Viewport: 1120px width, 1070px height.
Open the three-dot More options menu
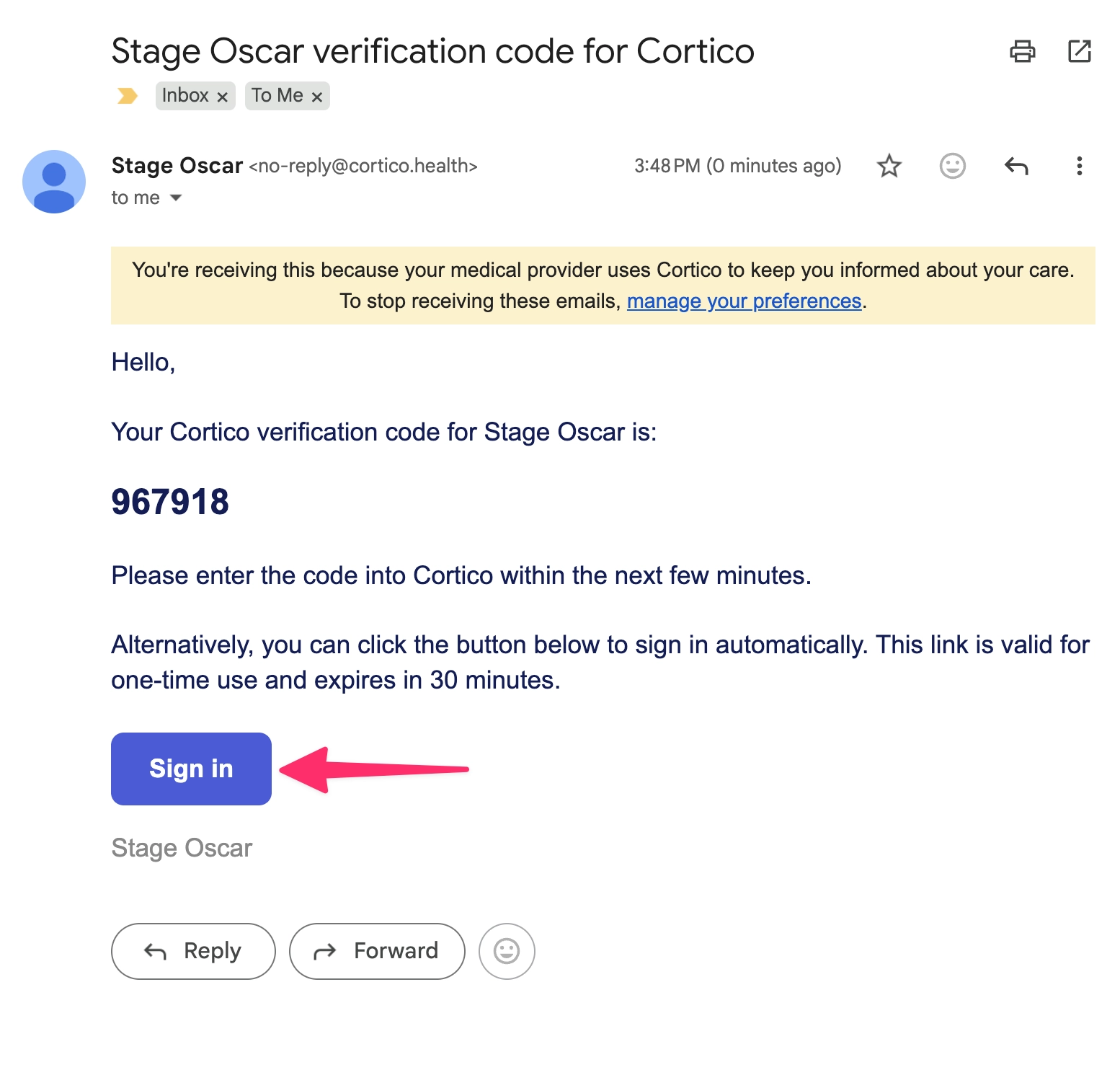[x=1079, y=167]
